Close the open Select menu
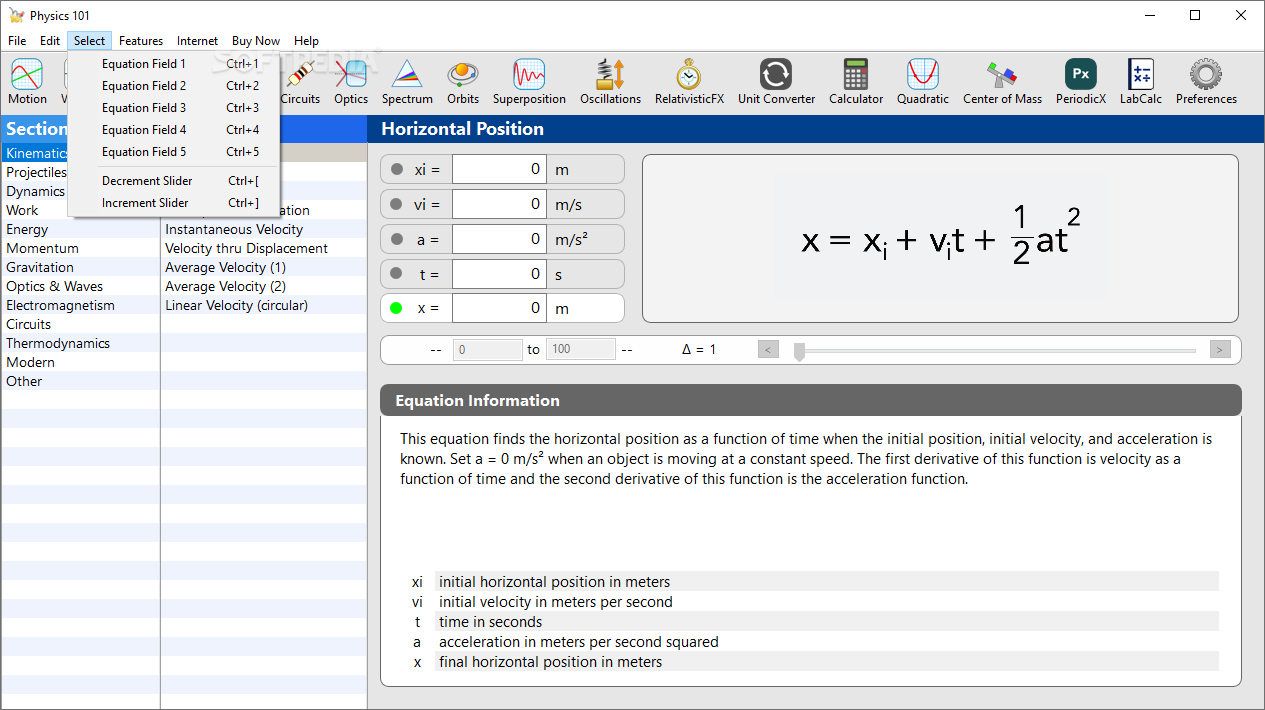This screenshot has height=710, width=1265. (x=89, y=41)
